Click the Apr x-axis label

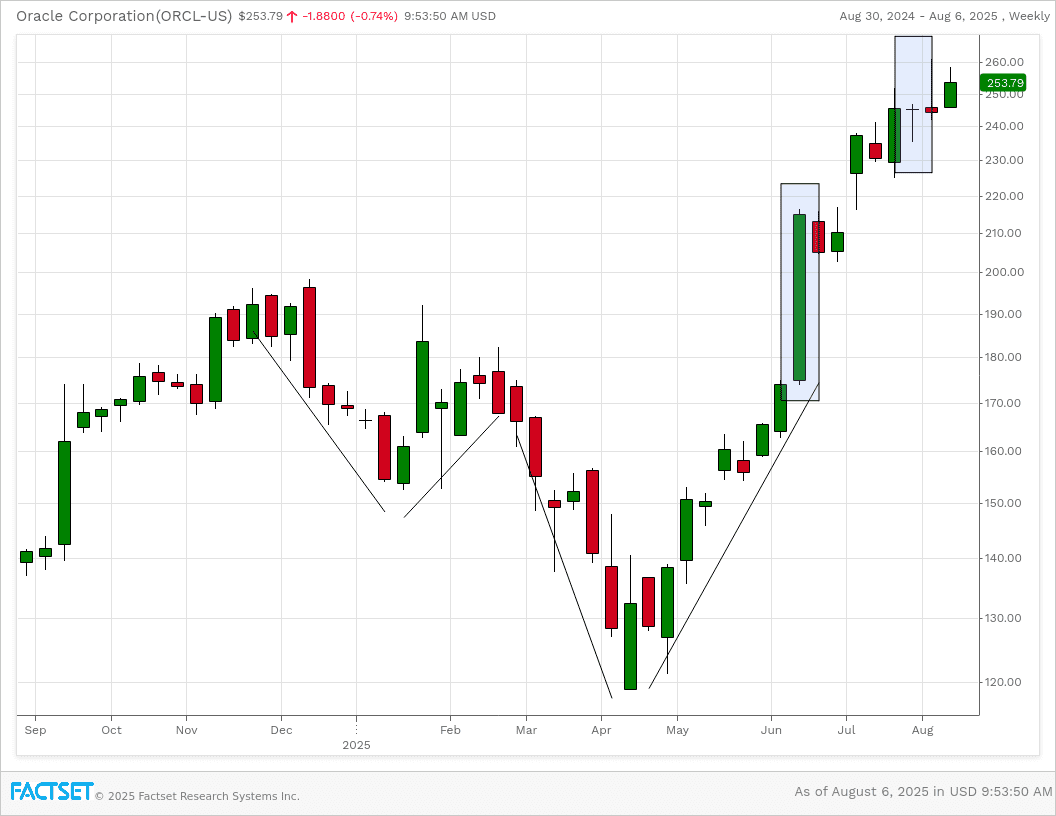tap(601, 730)
